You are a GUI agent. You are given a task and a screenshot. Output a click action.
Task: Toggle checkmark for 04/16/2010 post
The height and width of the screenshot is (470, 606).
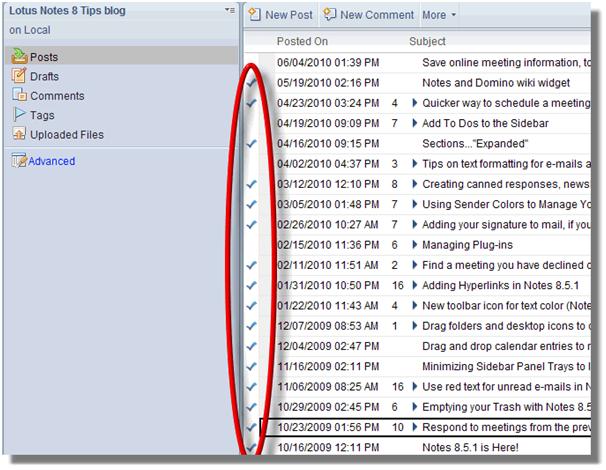(x=252, y=144)
